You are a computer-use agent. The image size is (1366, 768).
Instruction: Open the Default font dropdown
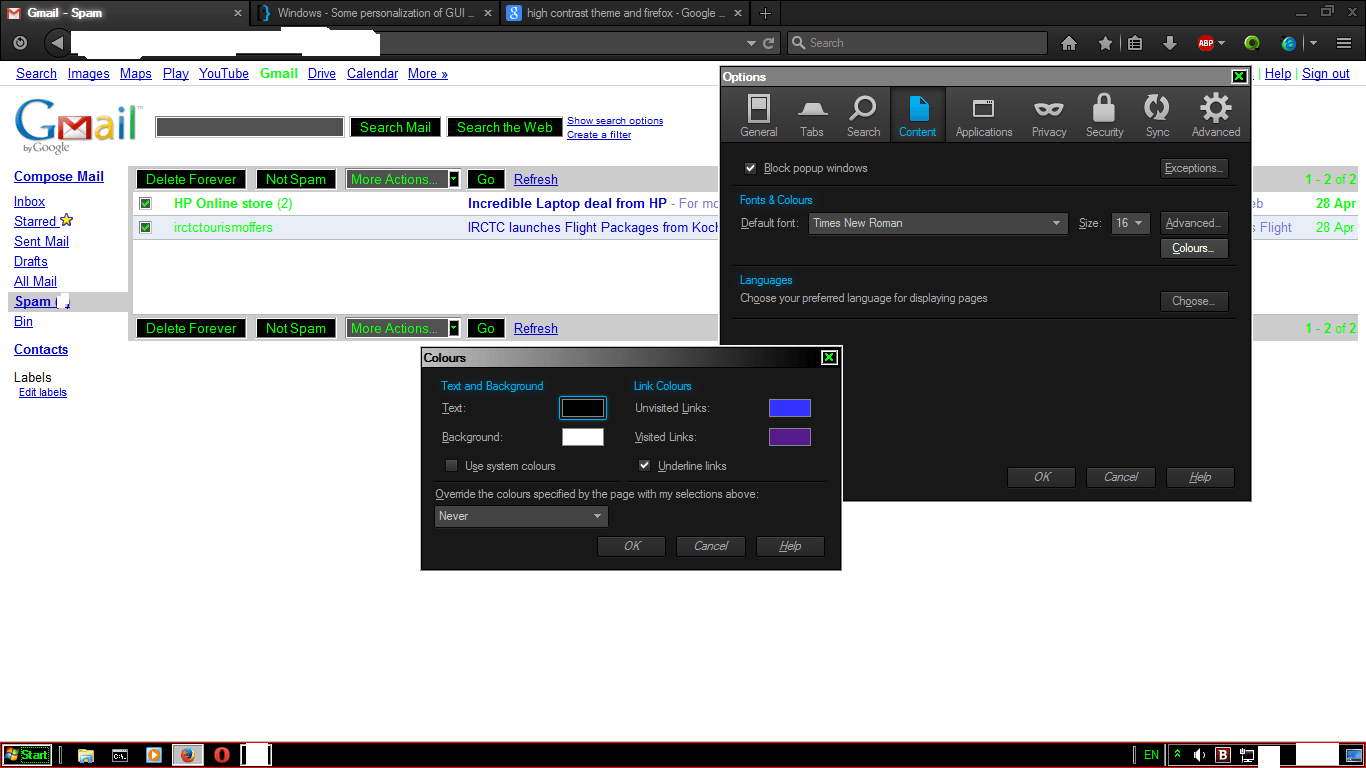[938, 223]
